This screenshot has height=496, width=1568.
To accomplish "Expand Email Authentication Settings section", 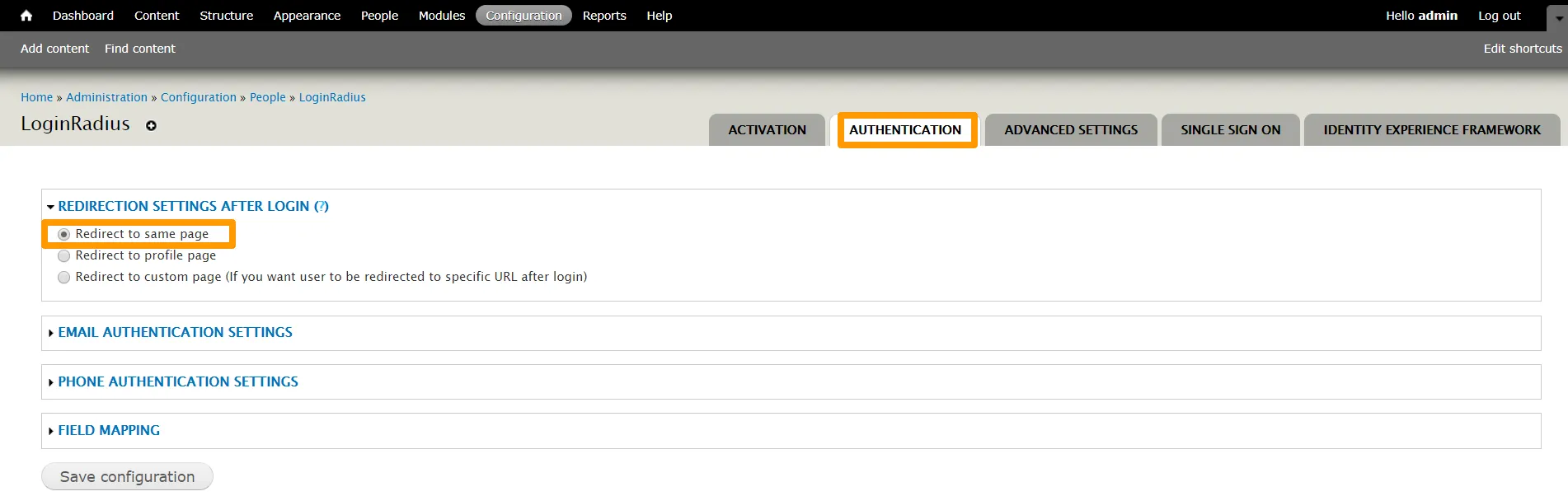I will click(175, 332).
